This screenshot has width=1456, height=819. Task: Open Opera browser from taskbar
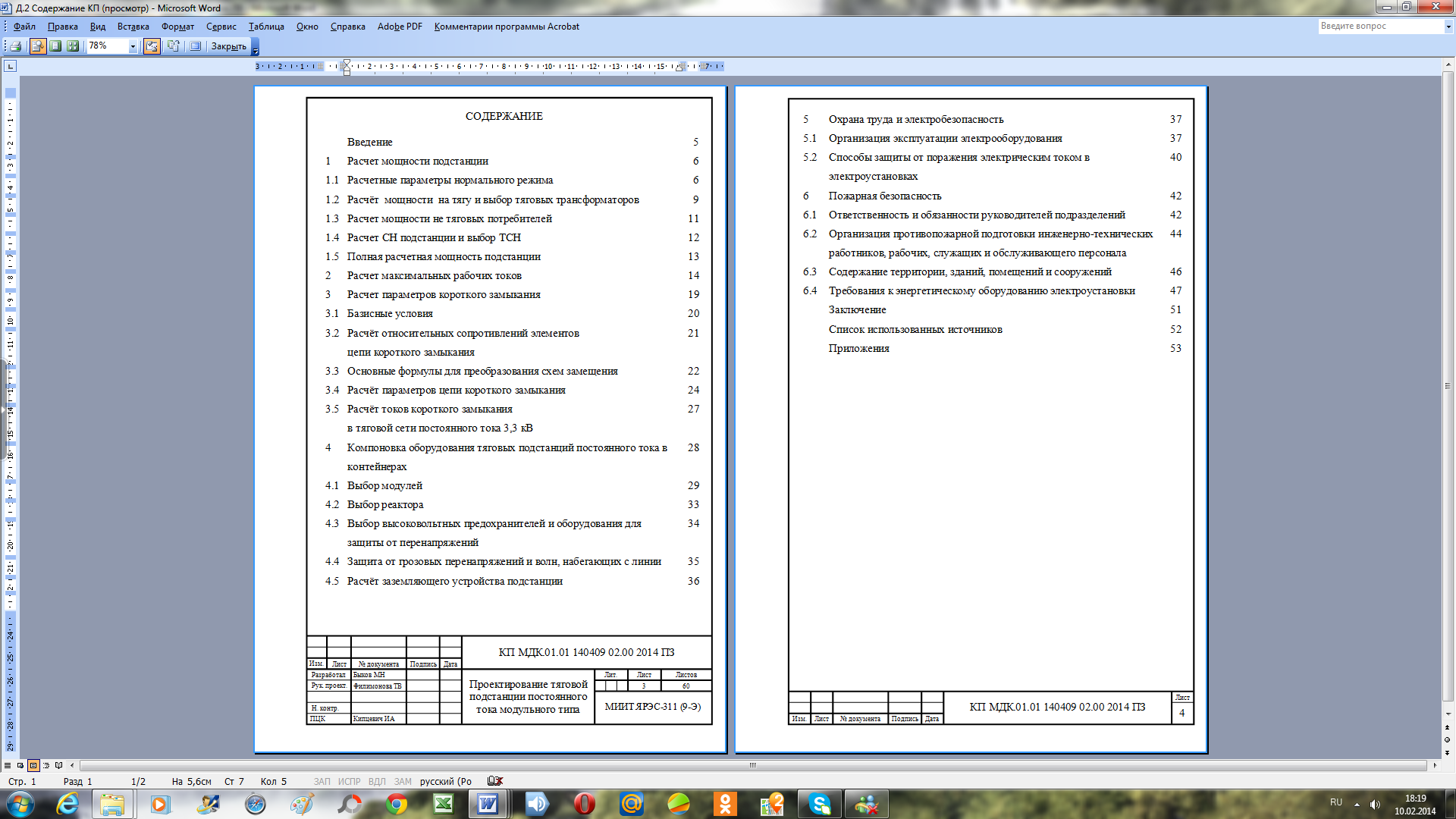pos(584,804)
